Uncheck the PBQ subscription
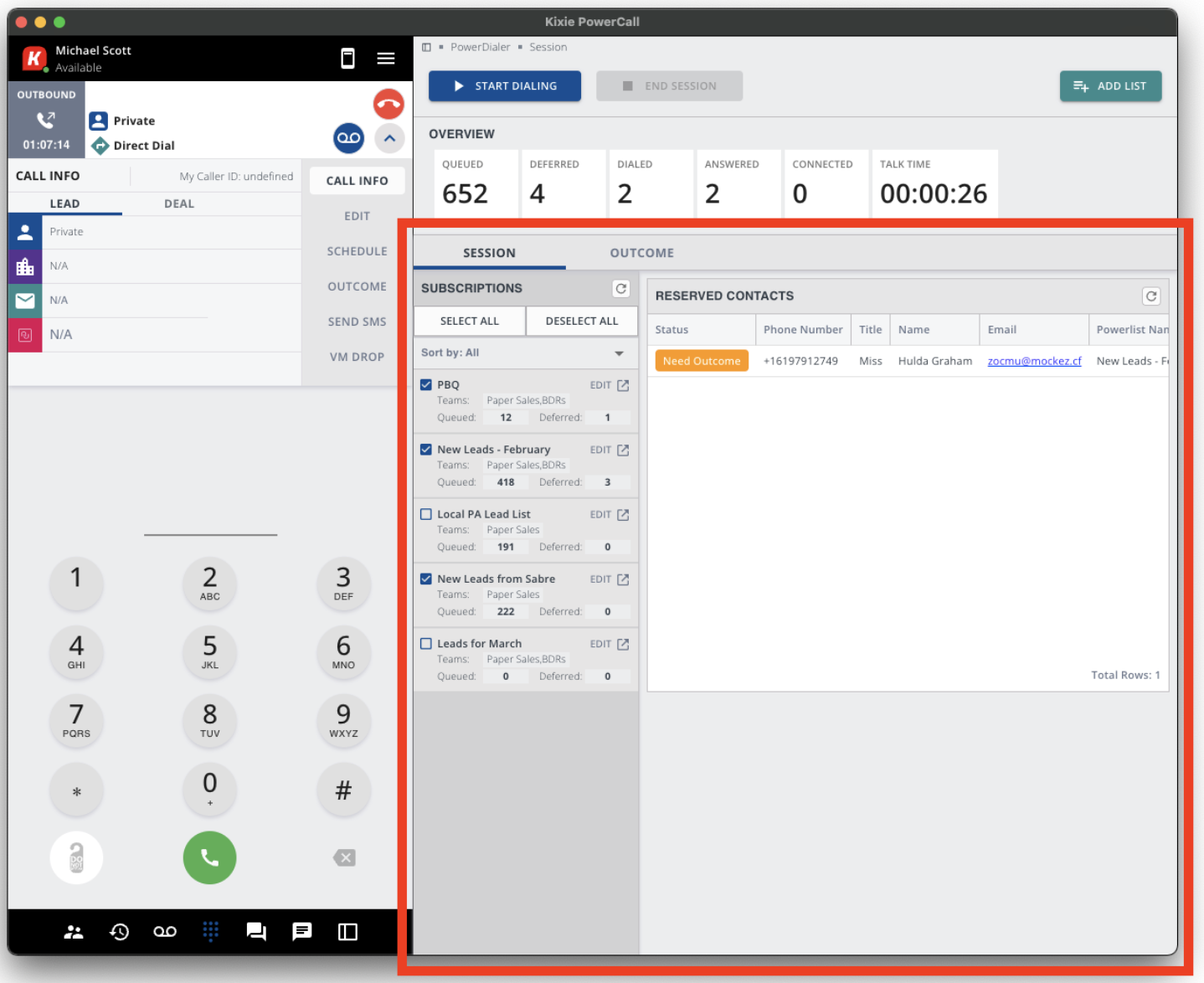 pos(426,384)
